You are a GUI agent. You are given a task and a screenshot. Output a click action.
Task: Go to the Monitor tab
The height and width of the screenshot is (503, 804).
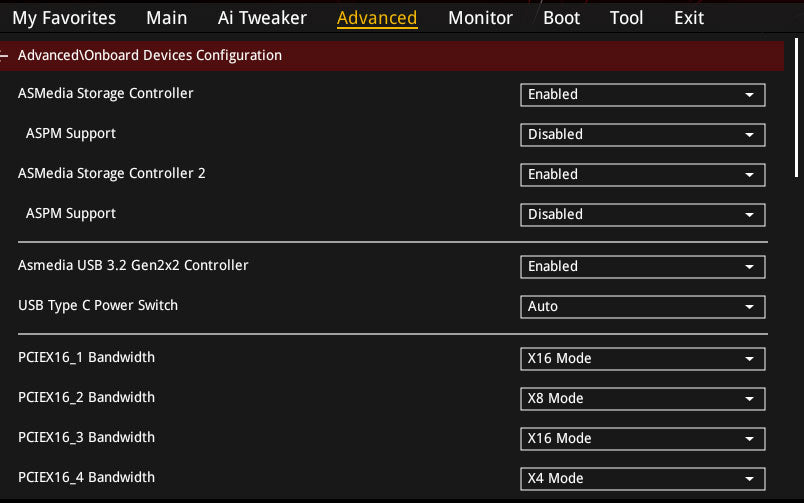point(480,18)
